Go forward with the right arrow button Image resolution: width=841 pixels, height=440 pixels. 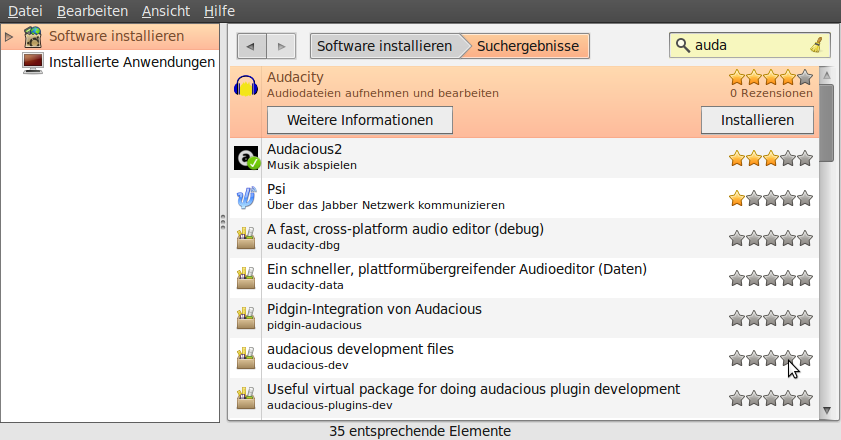pos(282,46)
